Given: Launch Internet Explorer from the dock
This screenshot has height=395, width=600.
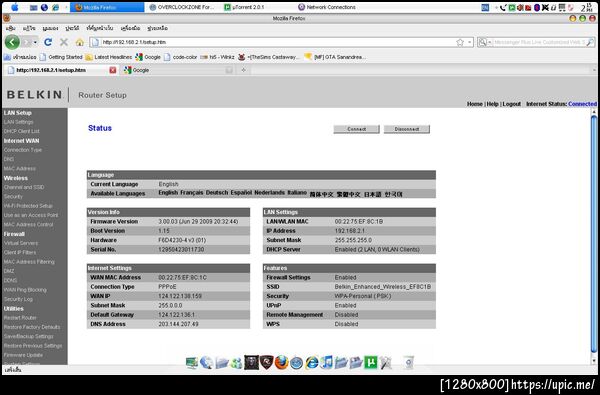Looking at the screenshot, I should pyautogui.click(x=311, y=362).
